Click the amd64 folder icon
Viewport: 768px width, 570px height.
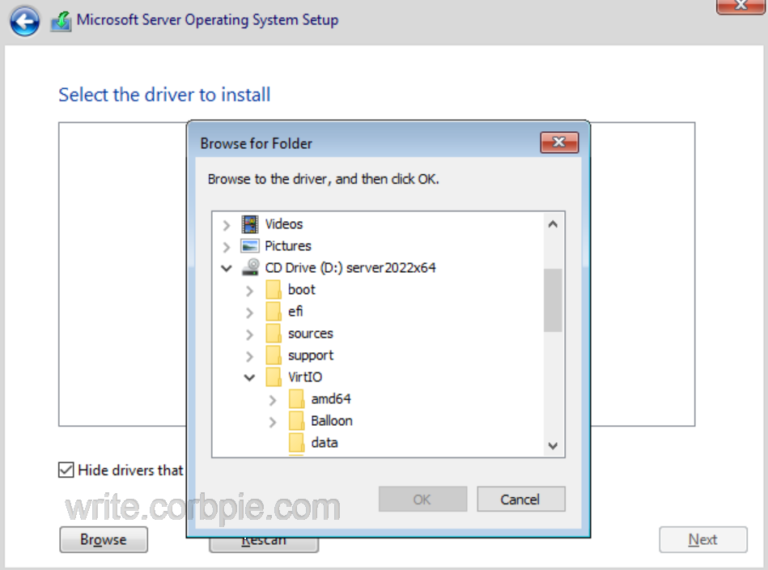coord(296,399)
